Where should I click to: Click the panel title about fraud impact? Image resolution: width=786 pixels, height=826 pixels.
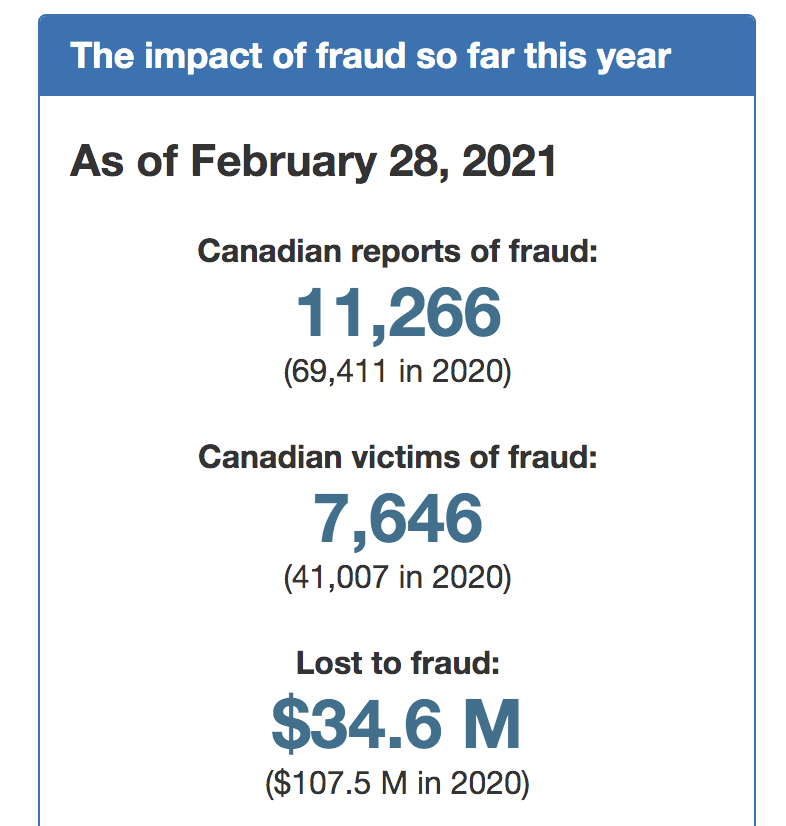point(370,56)
